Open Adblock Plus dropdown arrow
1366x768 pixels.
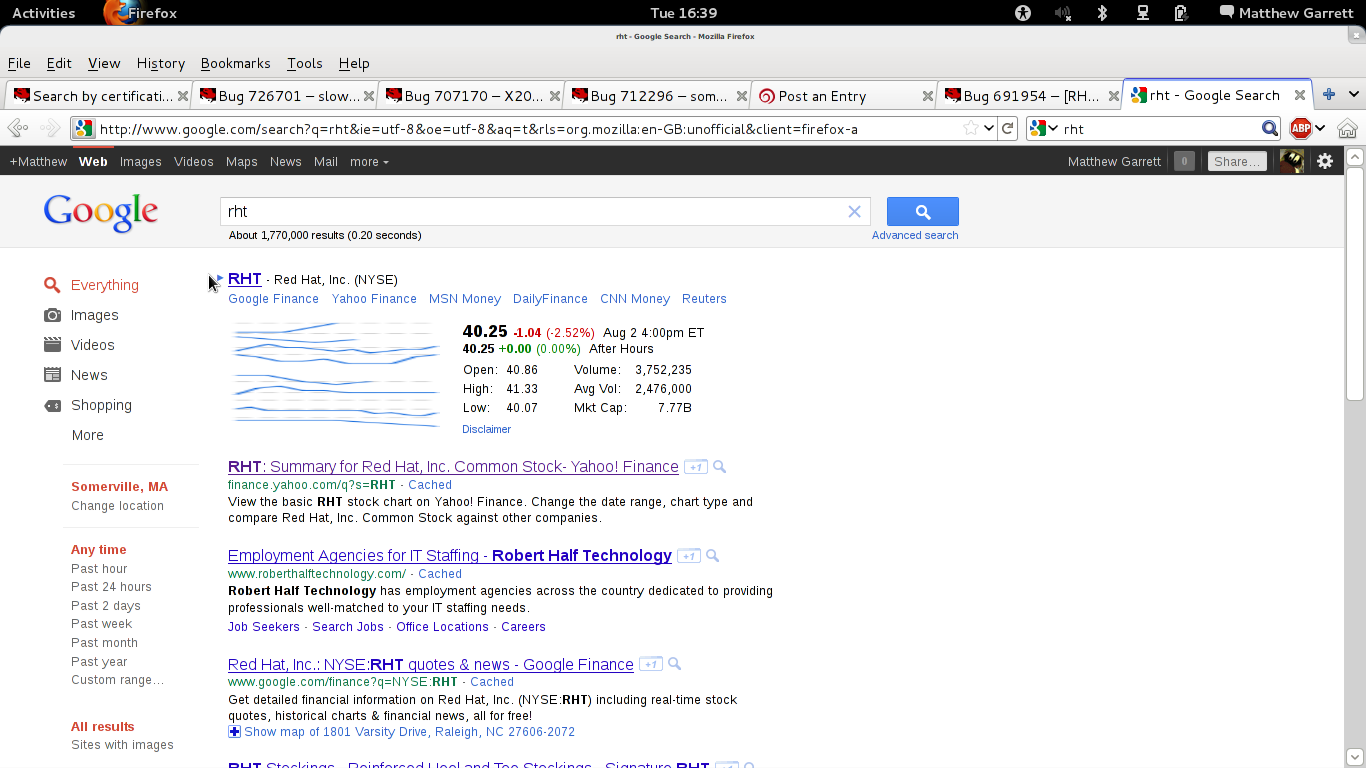pos(1320,128)
